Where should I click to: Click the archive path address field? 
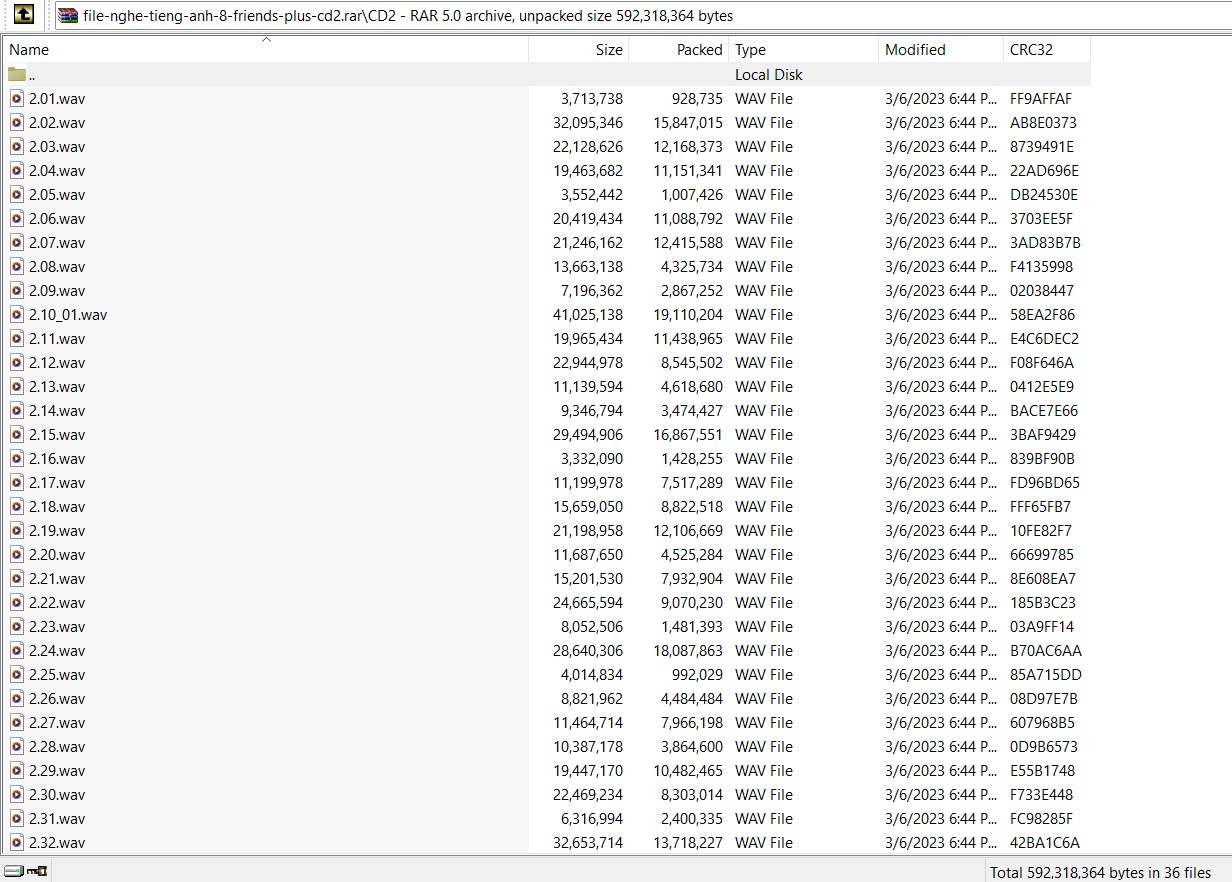[x=600, y=15]
